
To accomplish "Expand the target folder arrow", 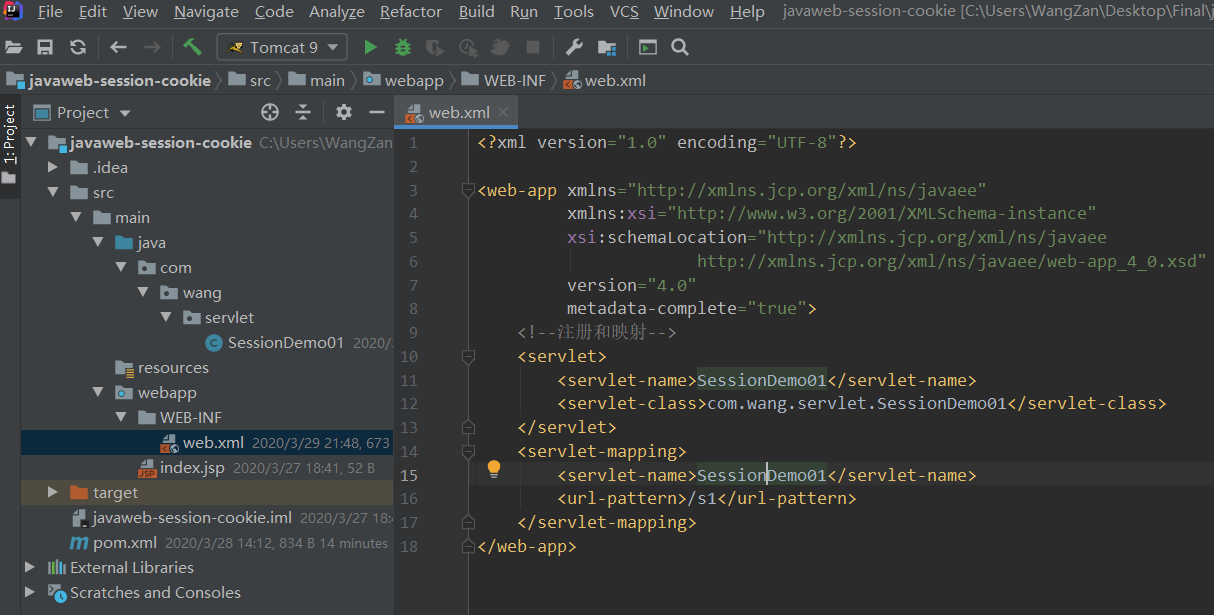I will (x=53, y=492).
